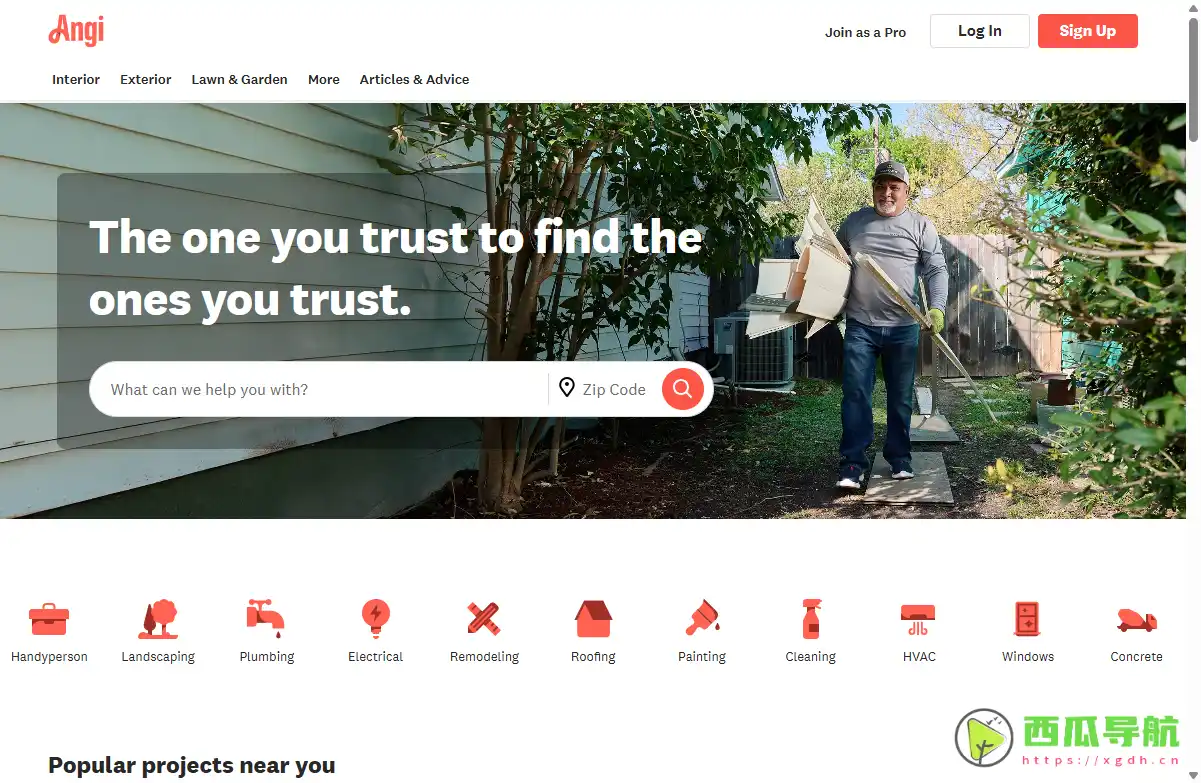Expand the More navigation menu
Screen dimensions: 1201x783
pos(324,79)
